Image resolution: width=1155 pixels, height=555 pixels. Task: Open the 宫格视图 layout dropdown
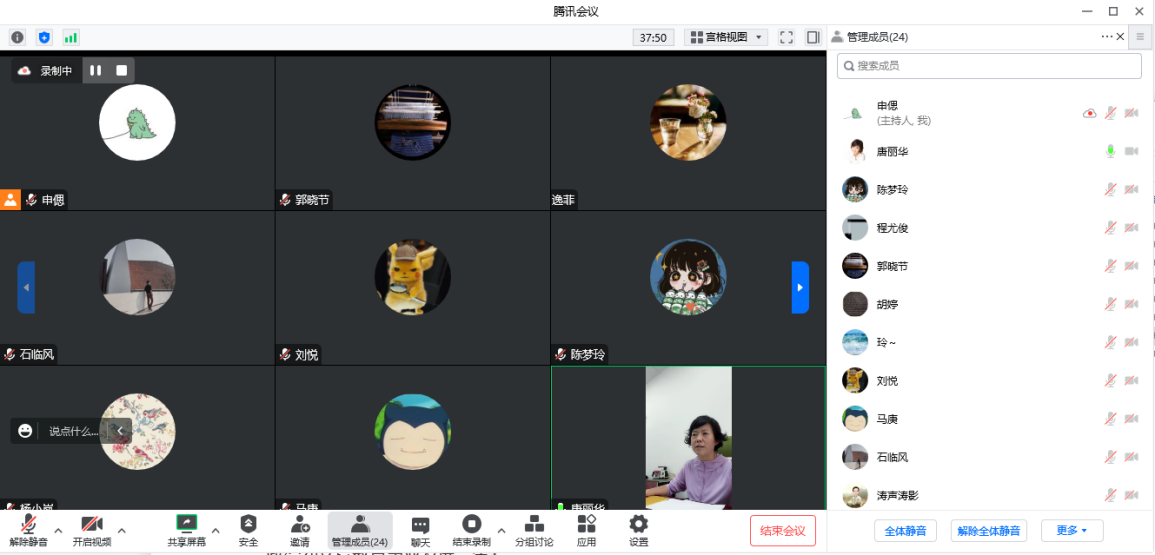[x=726, y=37]
